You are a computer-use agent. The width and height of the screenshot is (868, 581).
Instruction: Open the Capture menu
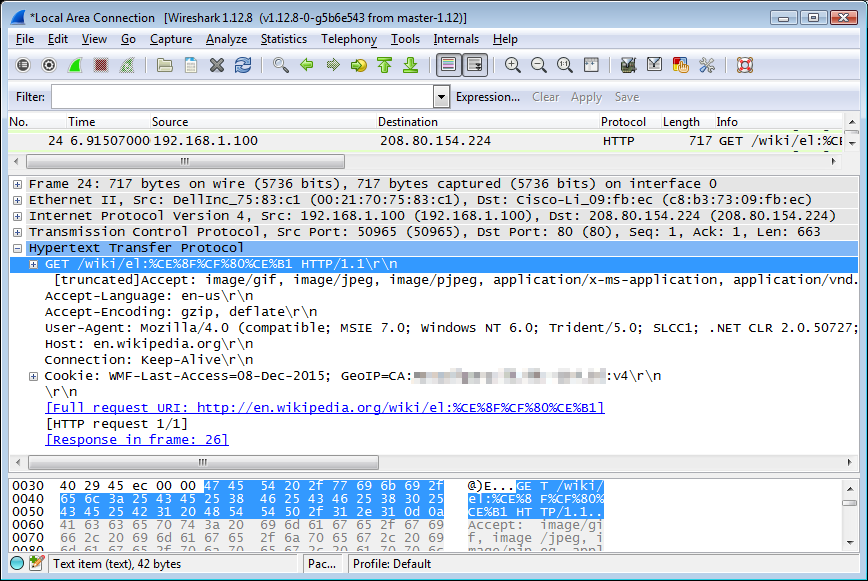[171, 39]
